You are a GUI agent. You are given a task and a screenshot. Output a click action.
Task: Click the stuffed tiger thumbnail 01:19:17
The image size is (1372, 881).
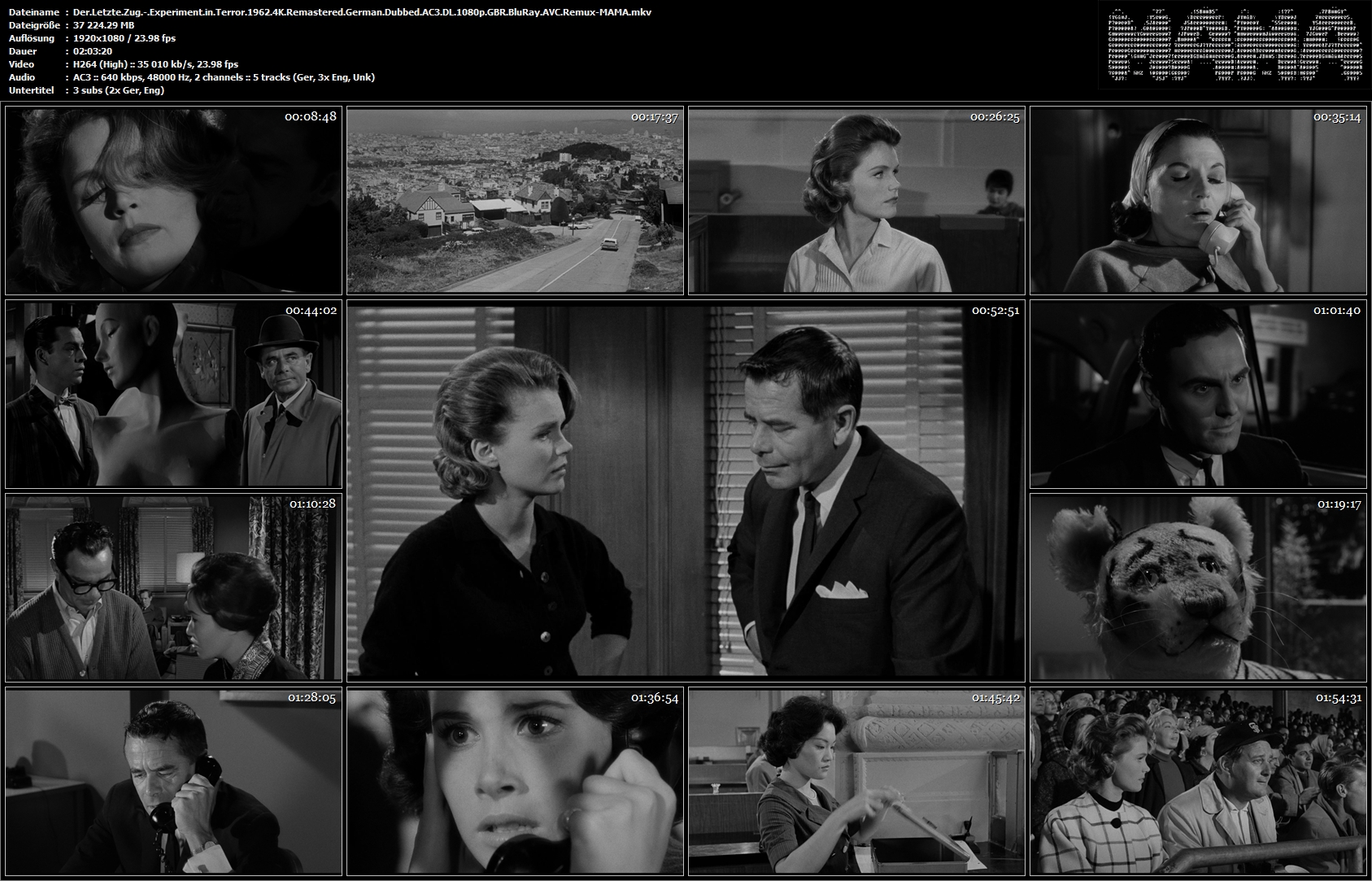coord(1198,587)
